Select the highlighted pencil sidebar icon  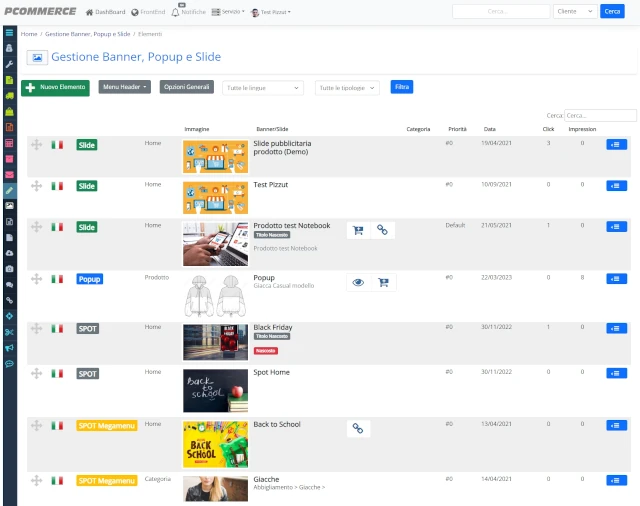(9, 190)
